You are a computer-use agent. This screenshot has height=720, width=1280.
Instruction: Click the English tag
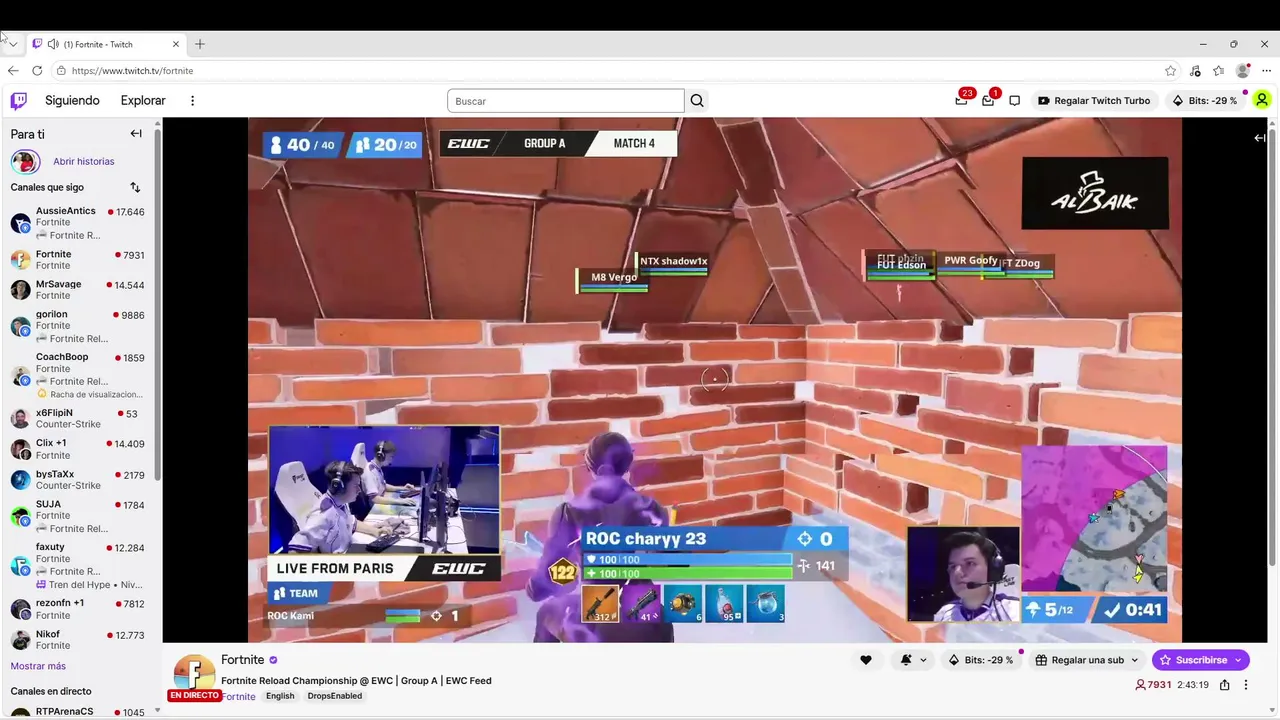pyautogui.click(x=280, y=696)
